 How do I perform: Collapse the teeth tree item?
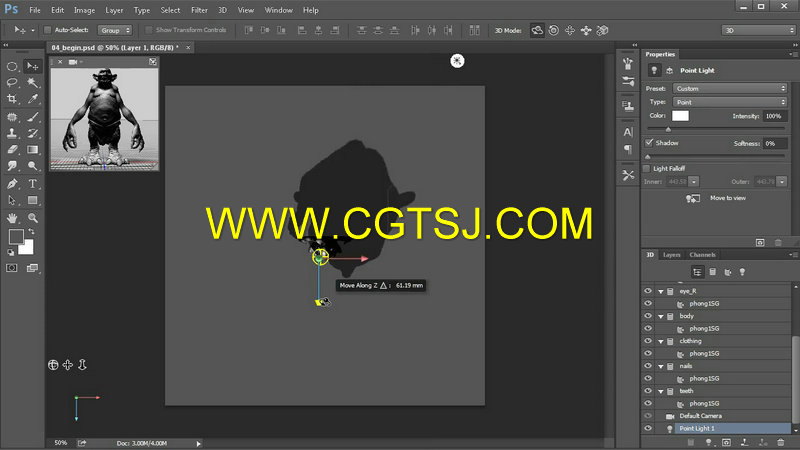tap(661, 391)
